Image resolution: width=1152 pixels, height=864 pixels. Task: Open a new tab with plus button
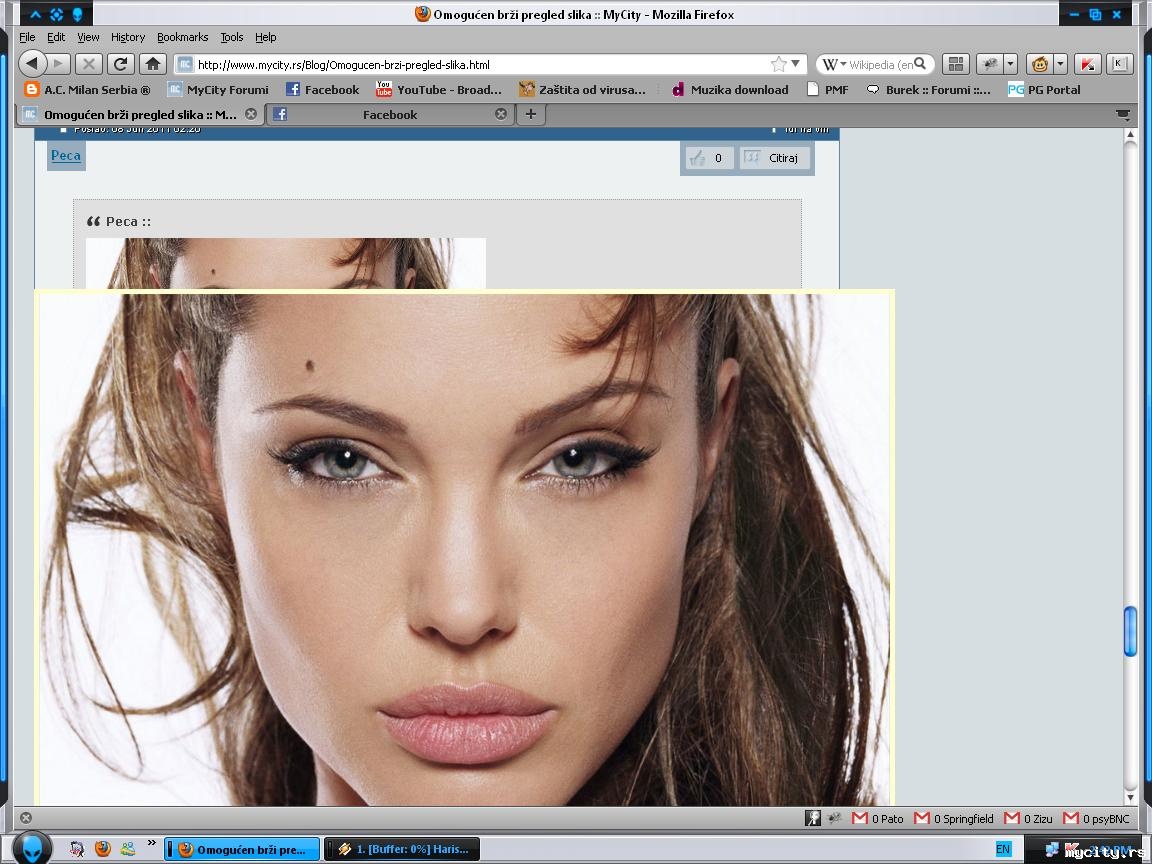pyautogui.click(x=530, y=114)
